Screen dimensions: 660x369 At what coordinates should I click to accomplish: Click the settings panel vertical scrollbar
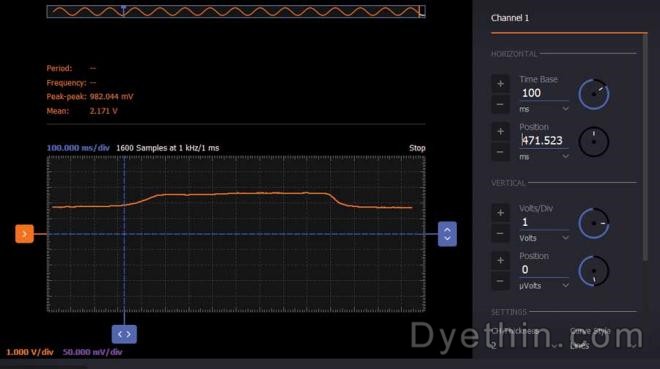[x=645, y=147]
